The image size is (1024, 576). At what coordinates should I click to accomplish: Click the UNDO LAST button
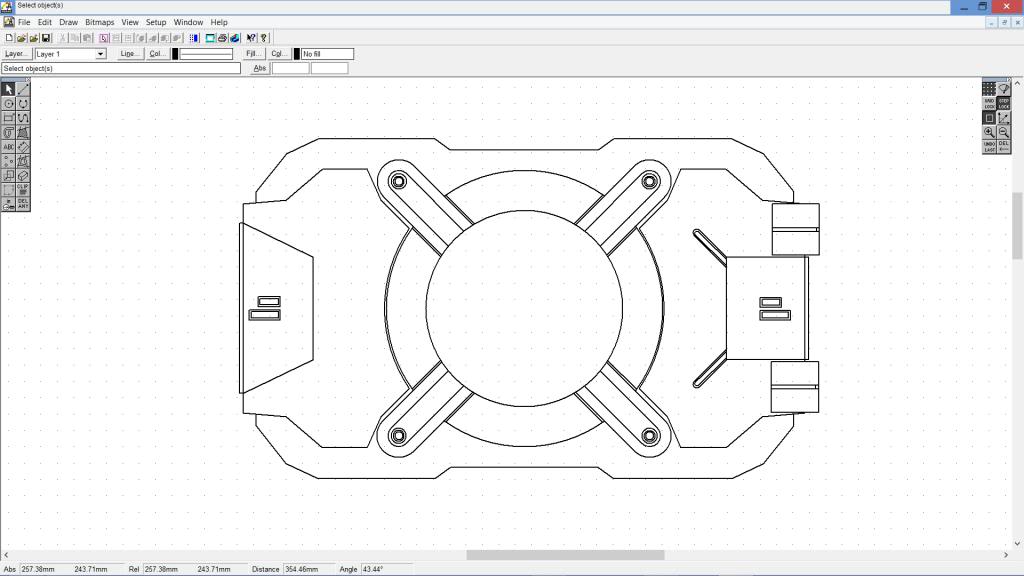pos(989,146)
